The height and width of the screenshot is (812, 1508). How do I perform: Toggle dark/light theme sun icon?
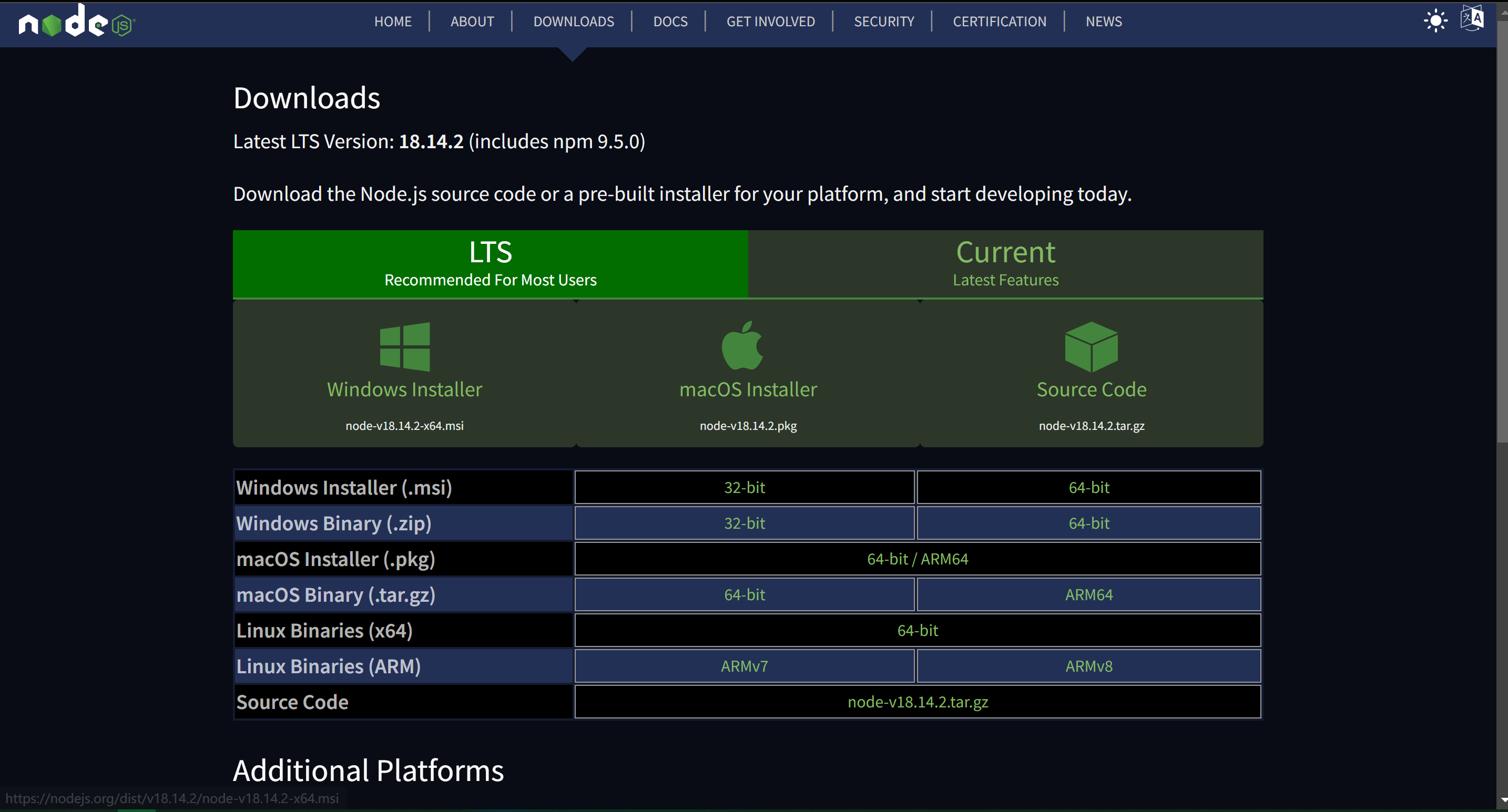click(x=1435, y=21)
